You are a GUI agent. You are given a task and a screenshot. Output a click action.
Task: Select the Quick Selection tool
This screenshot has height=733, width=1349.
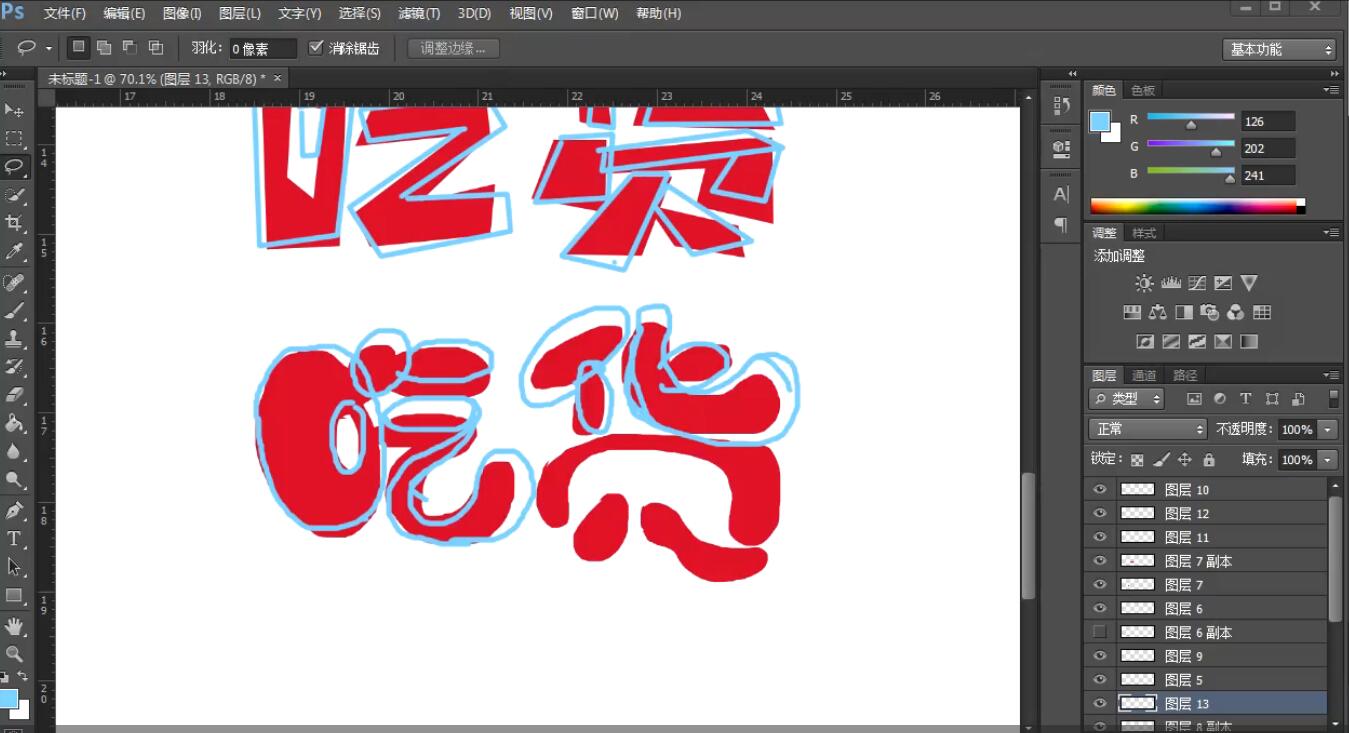tap(14, 195)
